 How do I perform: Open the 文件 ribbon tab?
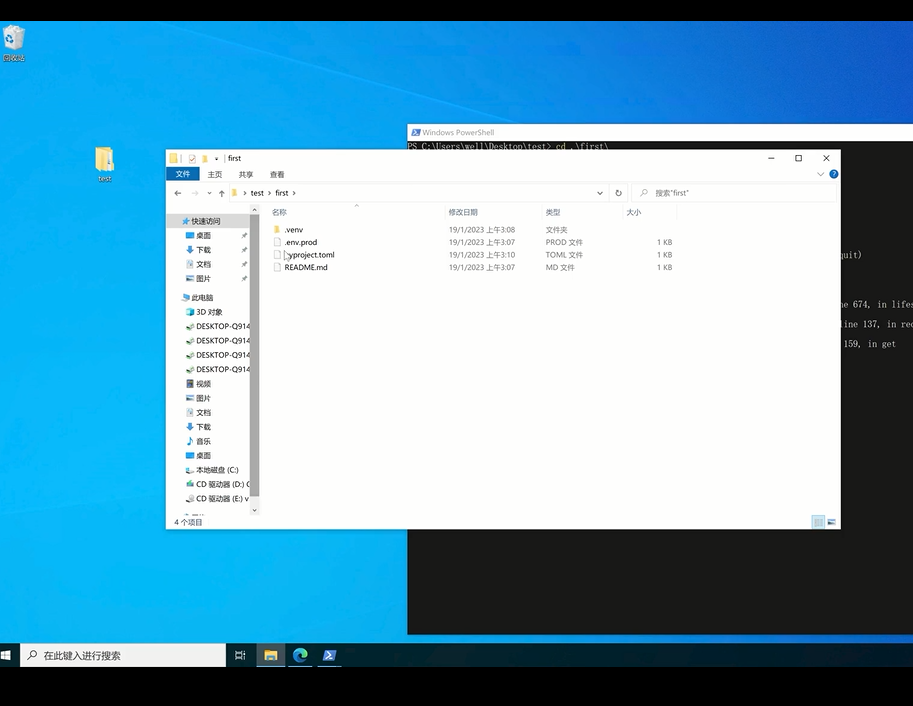[x=183, y=174]
